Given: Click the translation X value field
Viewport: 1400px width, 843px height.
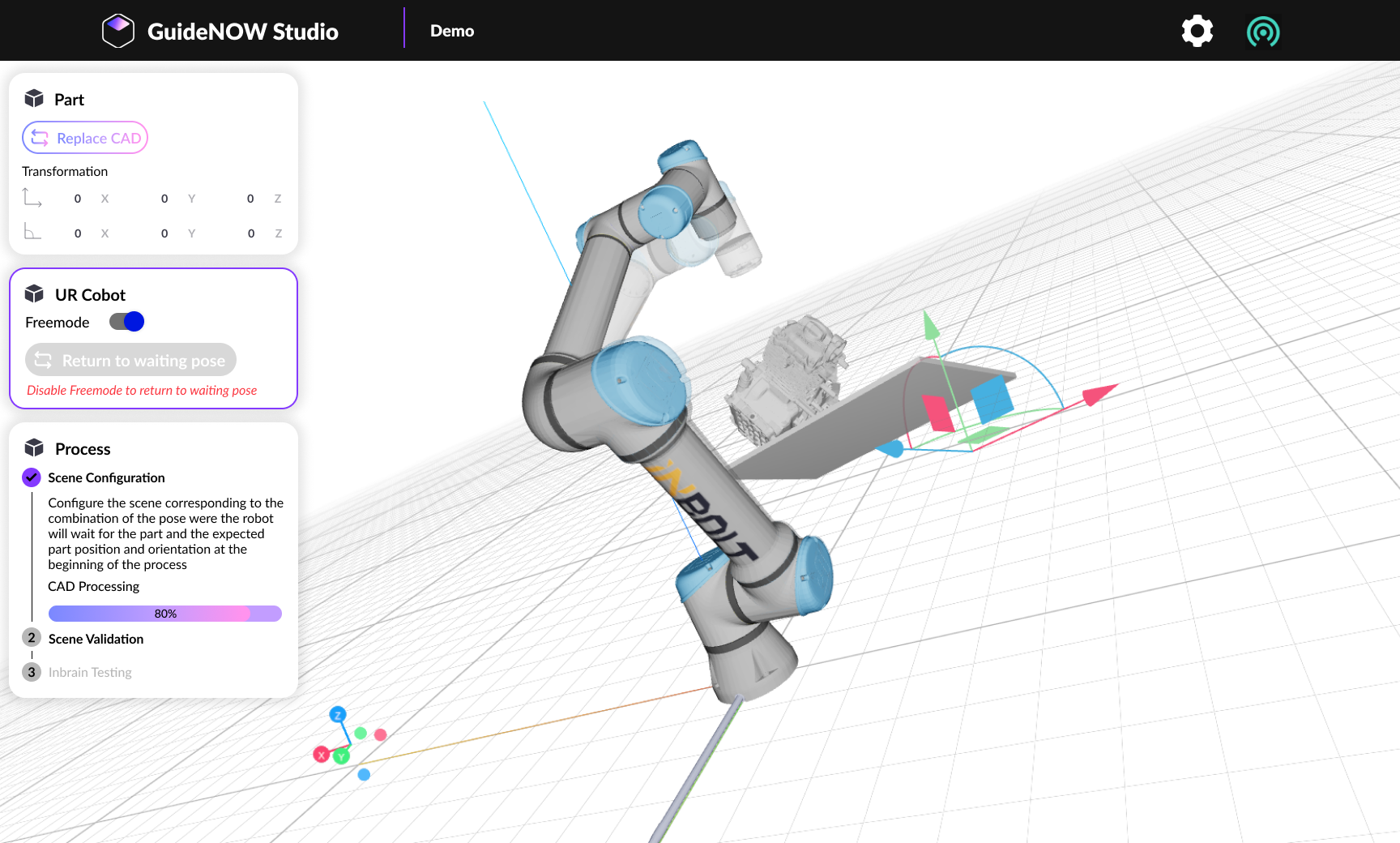Looking at the screenshot, I should coord(78,199).
